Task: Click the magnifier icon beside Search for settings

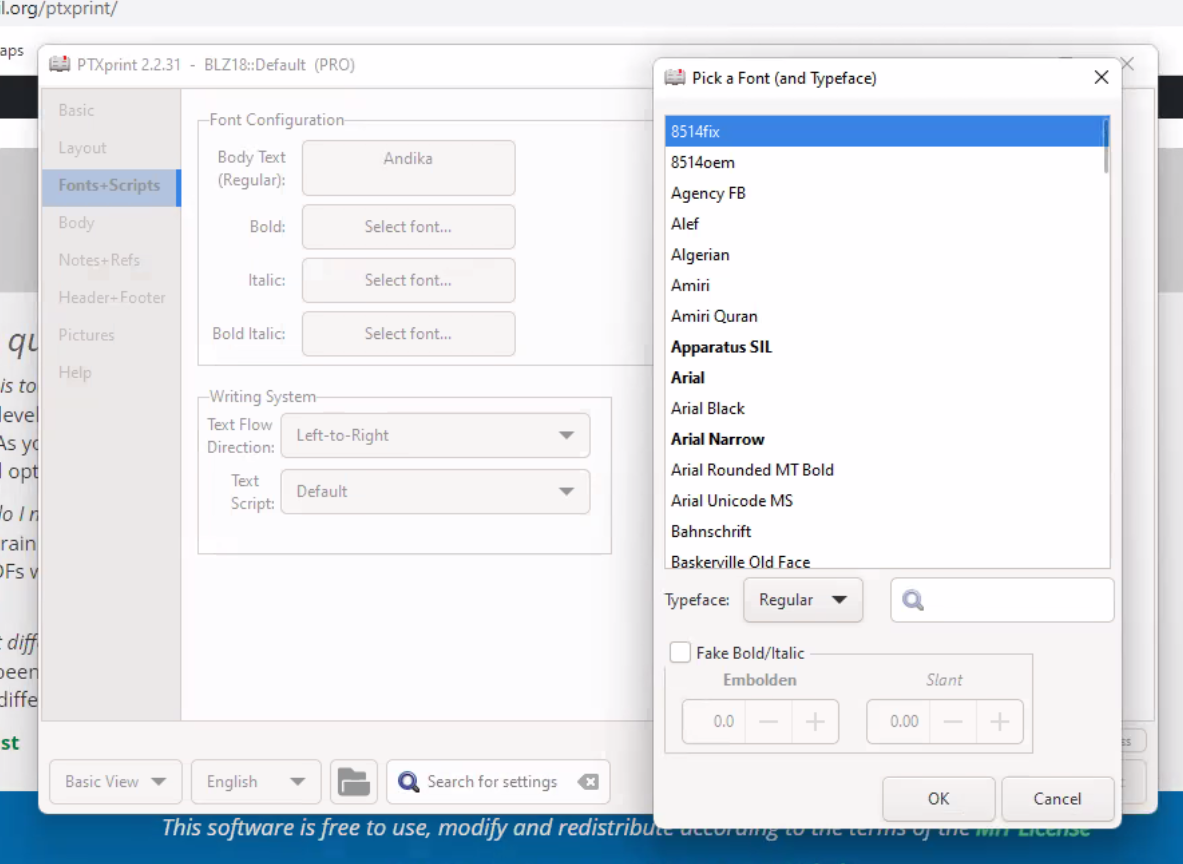Action: (408, 781)
